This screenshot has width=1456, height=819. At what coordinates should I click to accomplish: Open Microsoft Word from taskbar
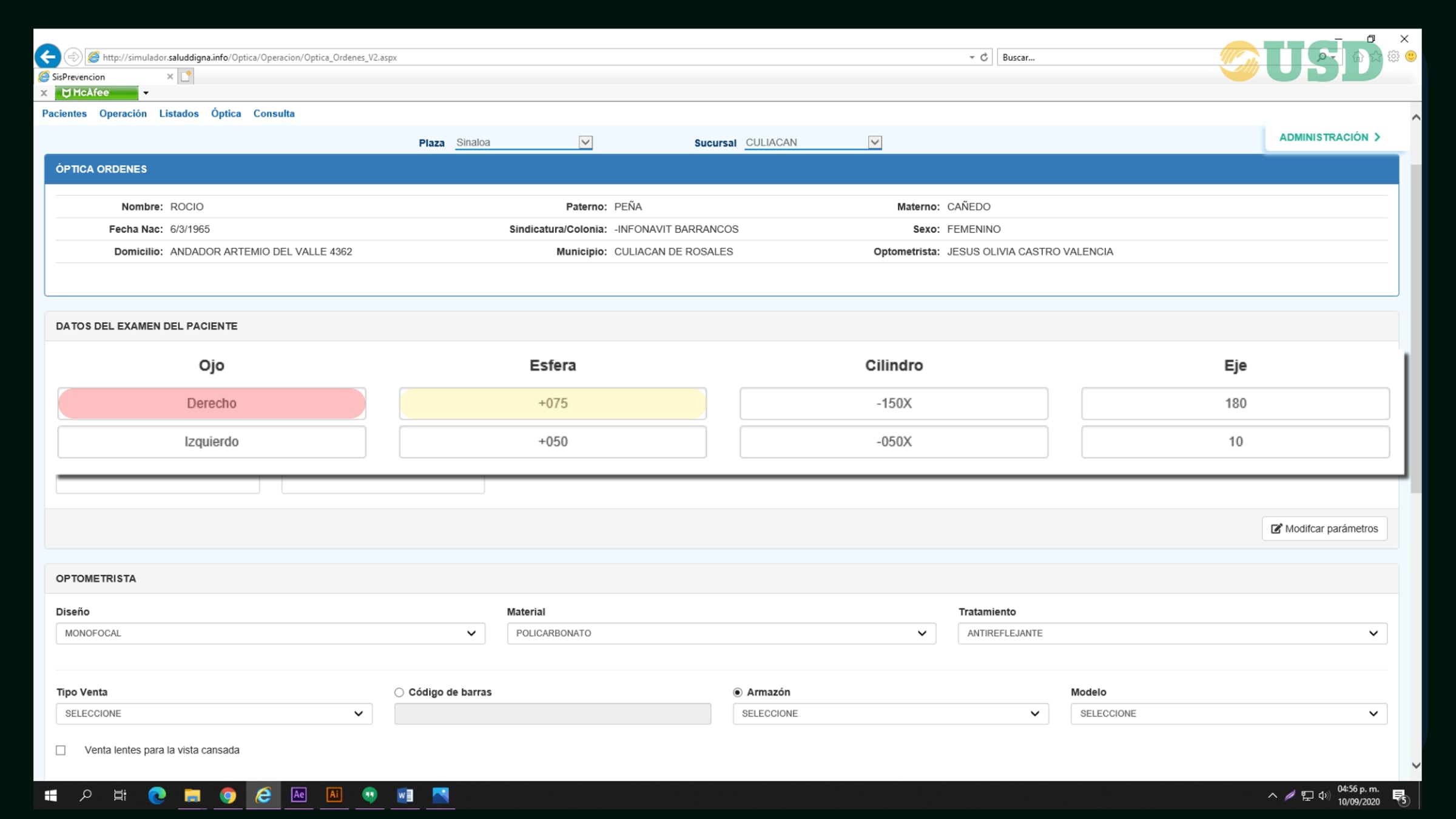(x=405, y=795)
